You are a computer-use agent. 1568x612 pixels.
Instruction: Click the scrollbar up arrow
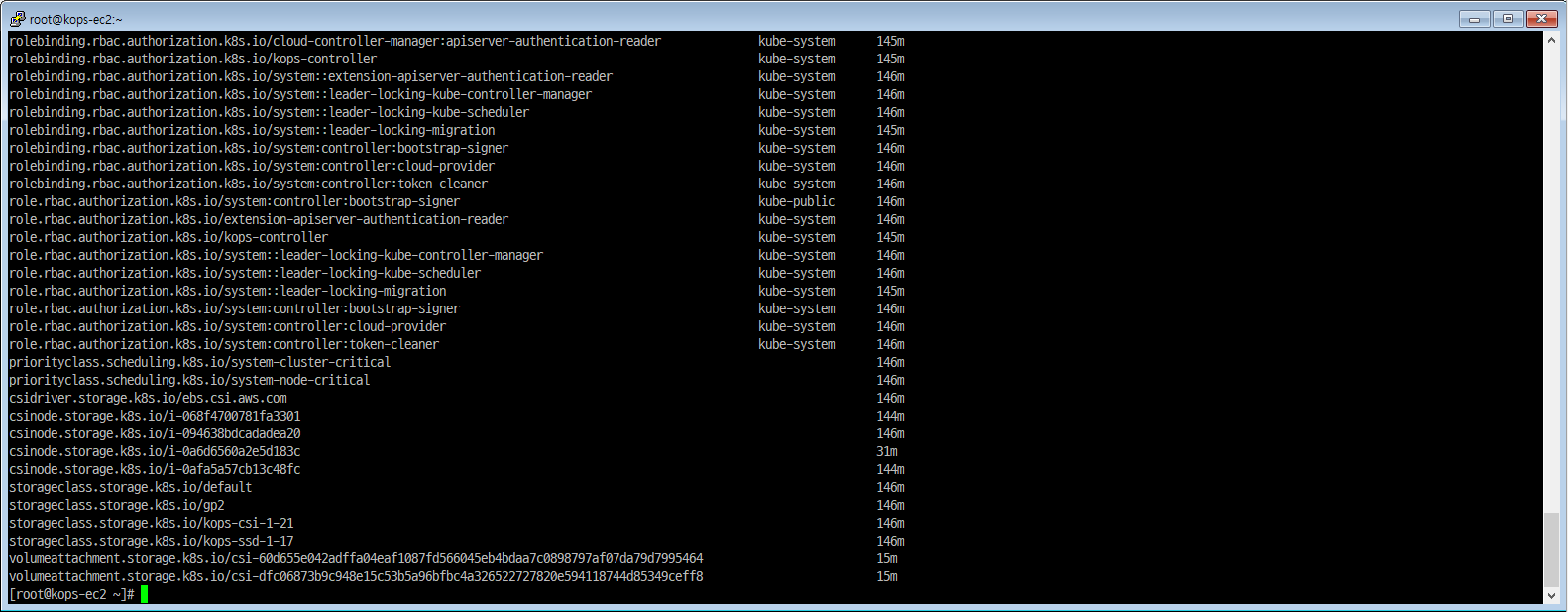pos(1552,40)
